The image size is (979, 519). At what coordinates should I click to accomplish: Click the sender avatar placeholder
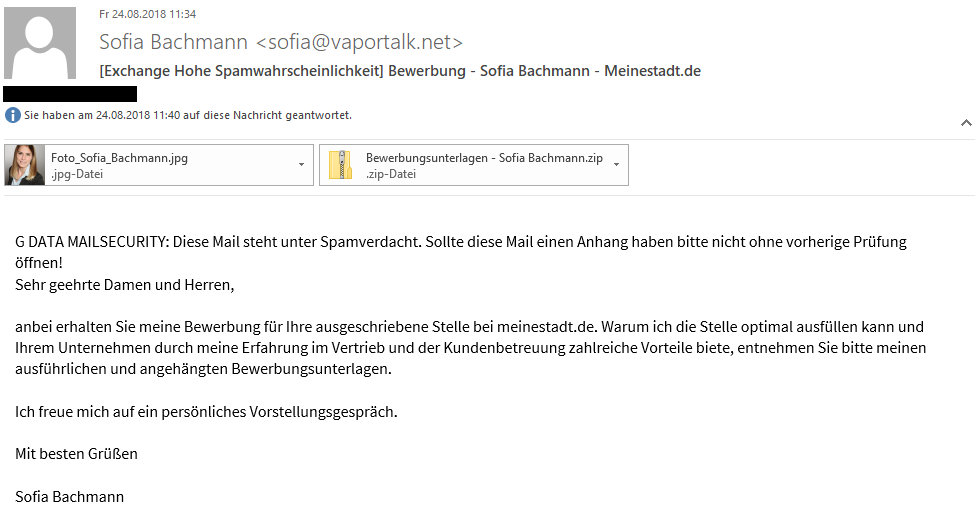(41, 44)
